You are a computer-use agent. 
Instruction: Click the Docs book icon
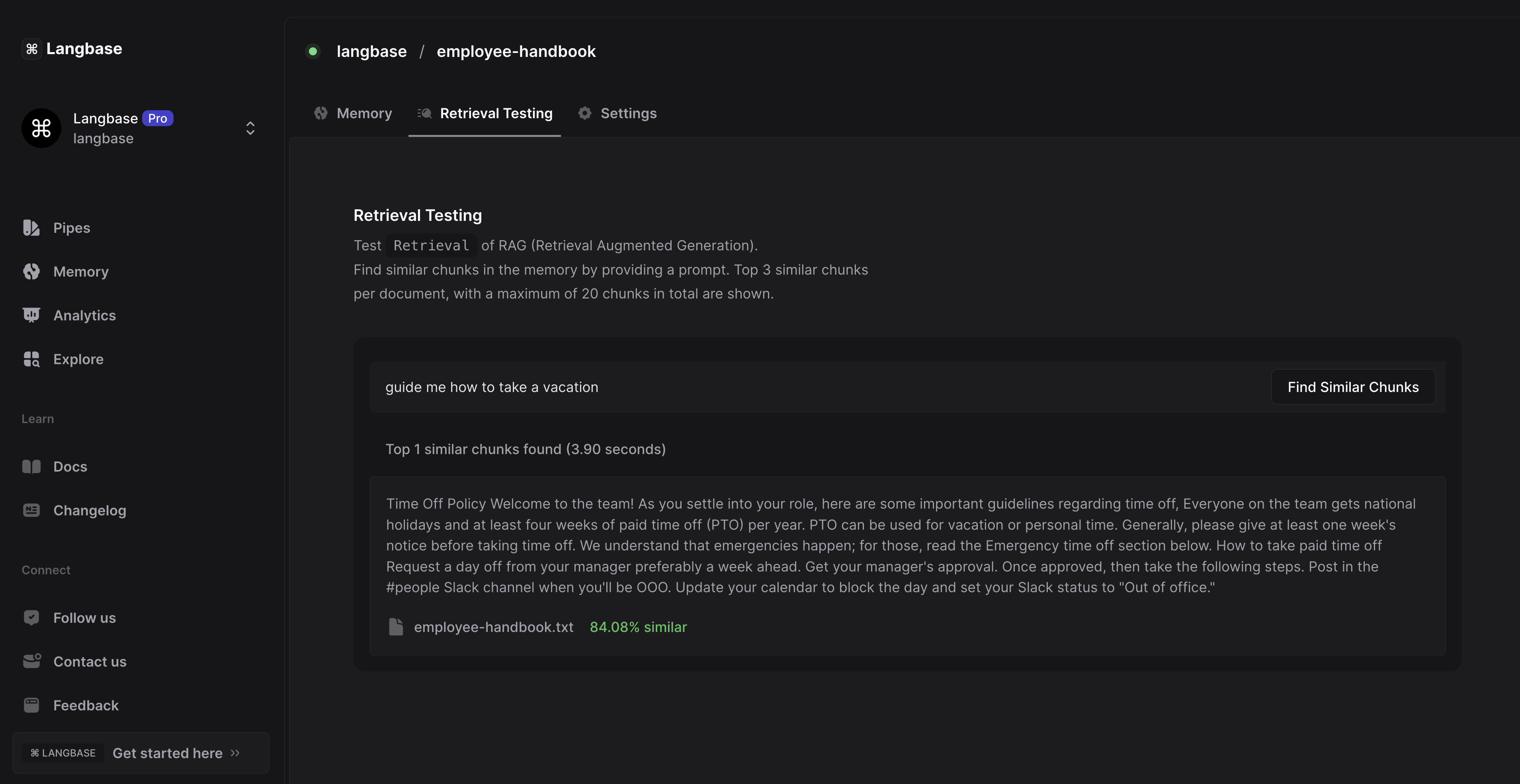click(x=31, y=467)
